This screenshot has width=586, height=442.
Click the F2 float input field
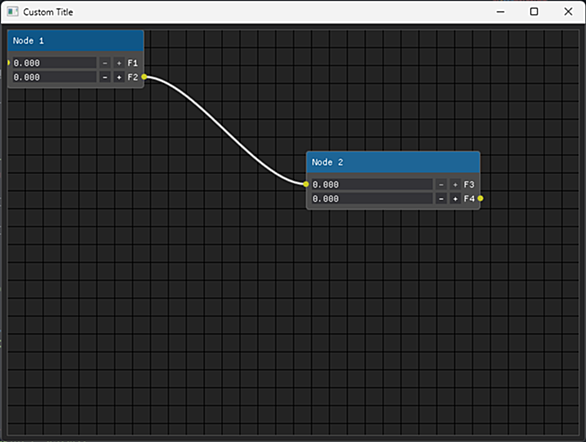(55, 77)
